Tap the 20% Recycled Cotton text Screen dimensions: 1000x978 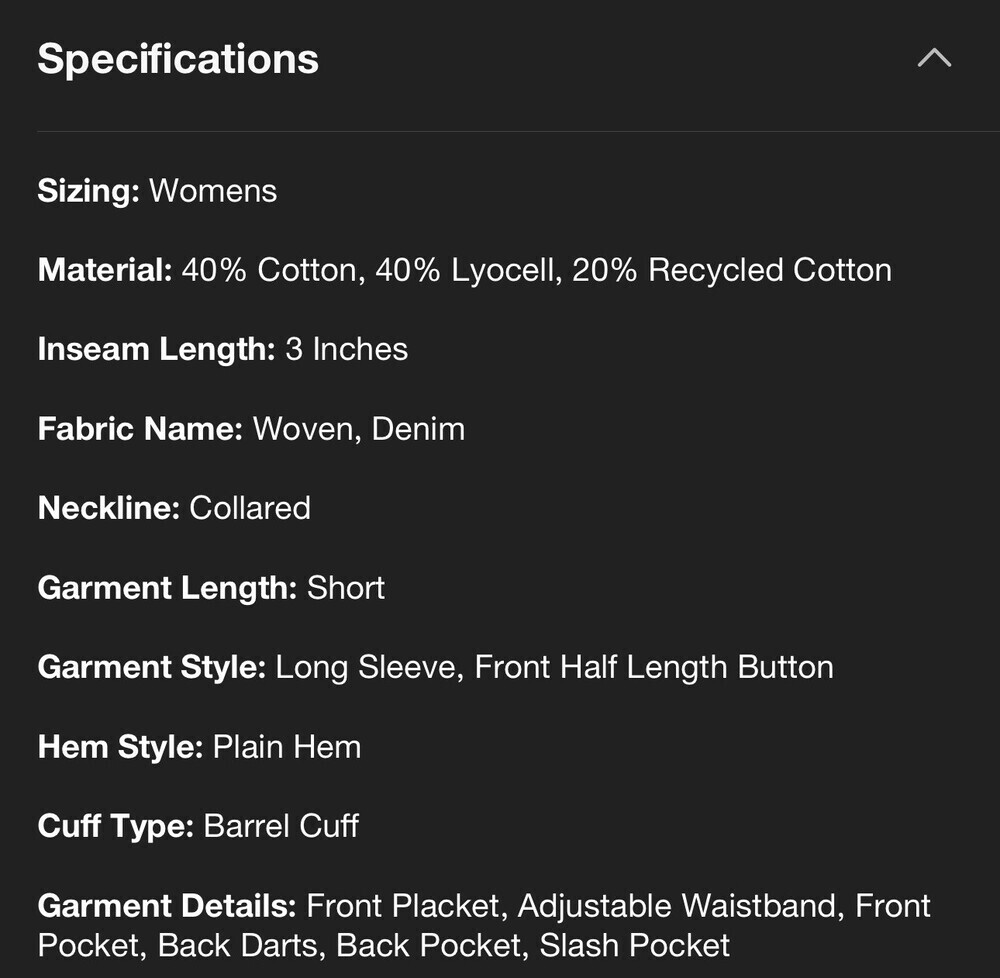[x=732, y=270]
